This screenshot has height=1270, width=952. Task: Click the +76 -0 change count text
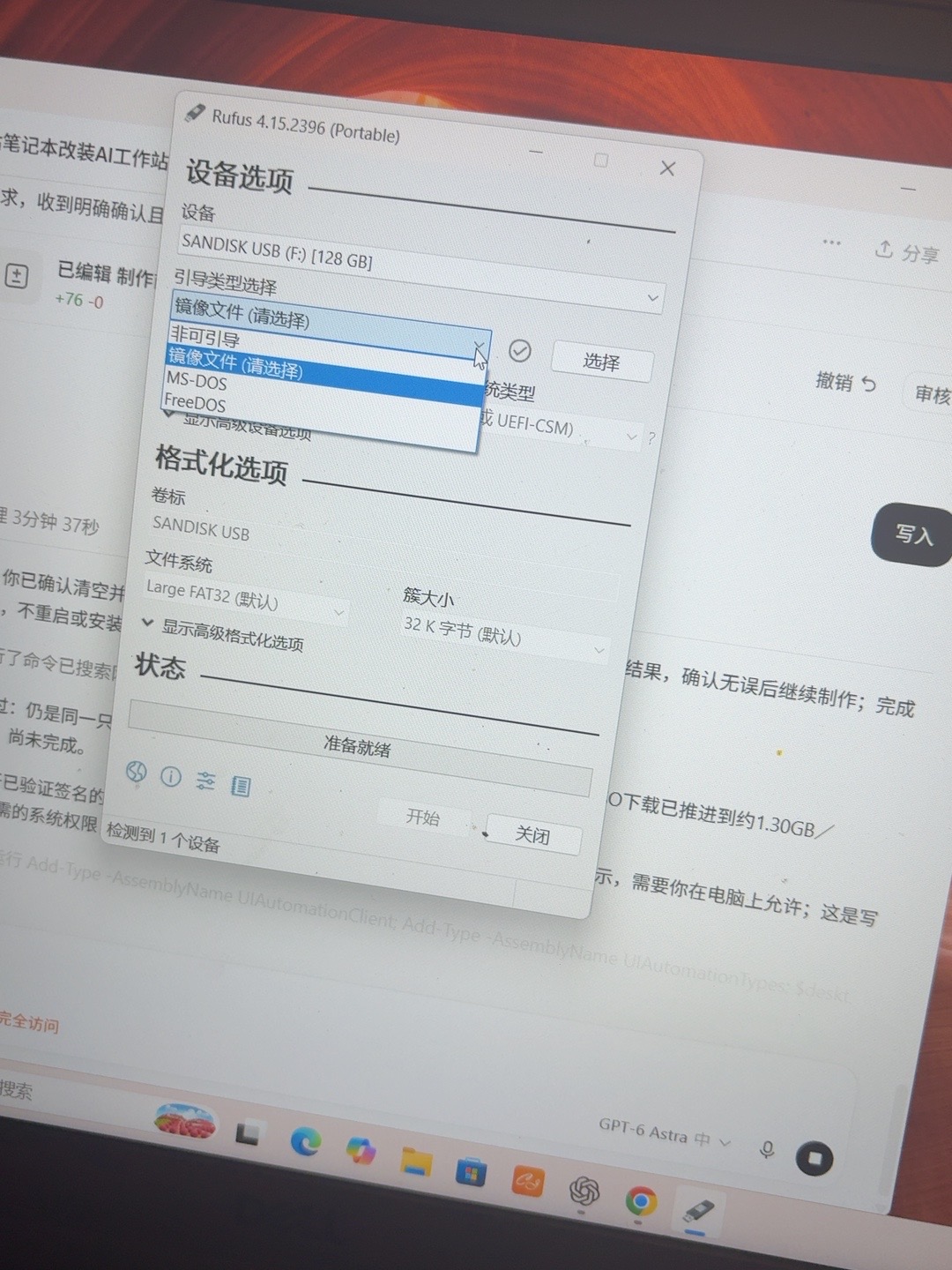[79, 300]
